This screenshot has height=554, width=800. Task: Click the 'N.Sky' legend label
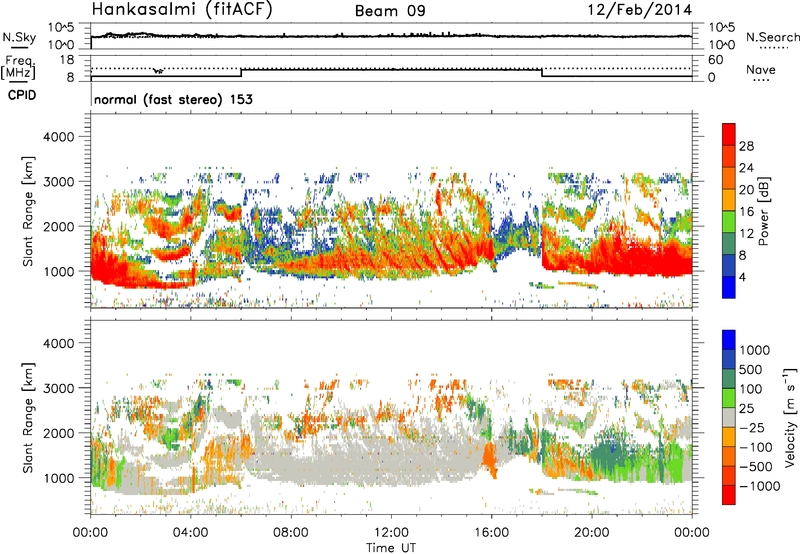19,37
